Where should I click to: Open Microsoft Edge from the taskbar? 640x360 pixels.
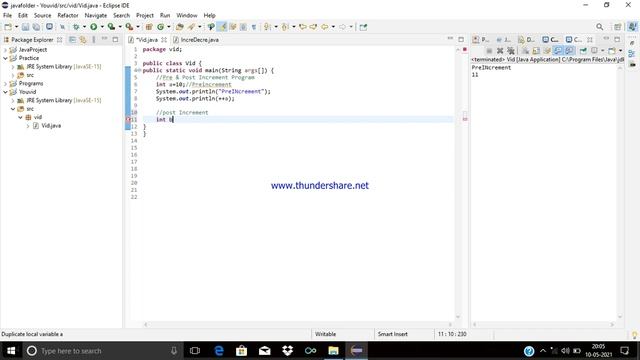[219, 351]
